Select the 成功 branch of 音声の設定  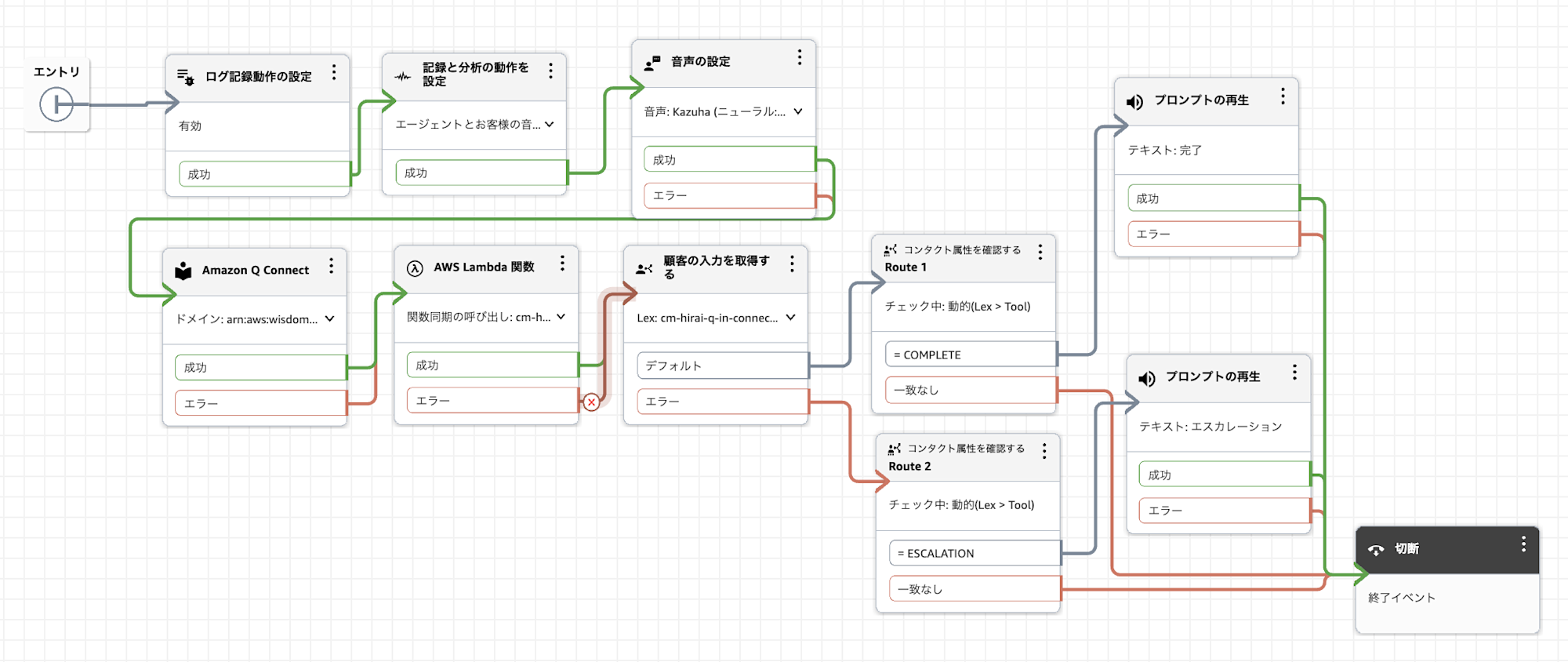coord(730,159)
